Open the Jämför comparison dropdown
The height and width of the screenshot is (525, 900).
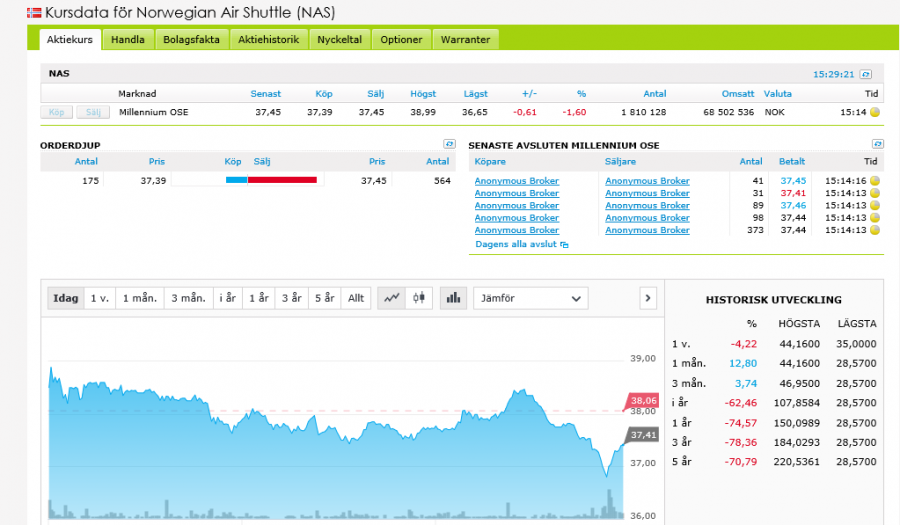click(530, 298)
